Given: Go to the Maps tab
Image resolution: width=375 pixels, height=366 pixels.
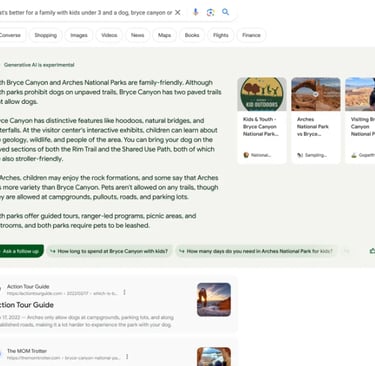Looking at the screenshot, I should tap(164, 35).
